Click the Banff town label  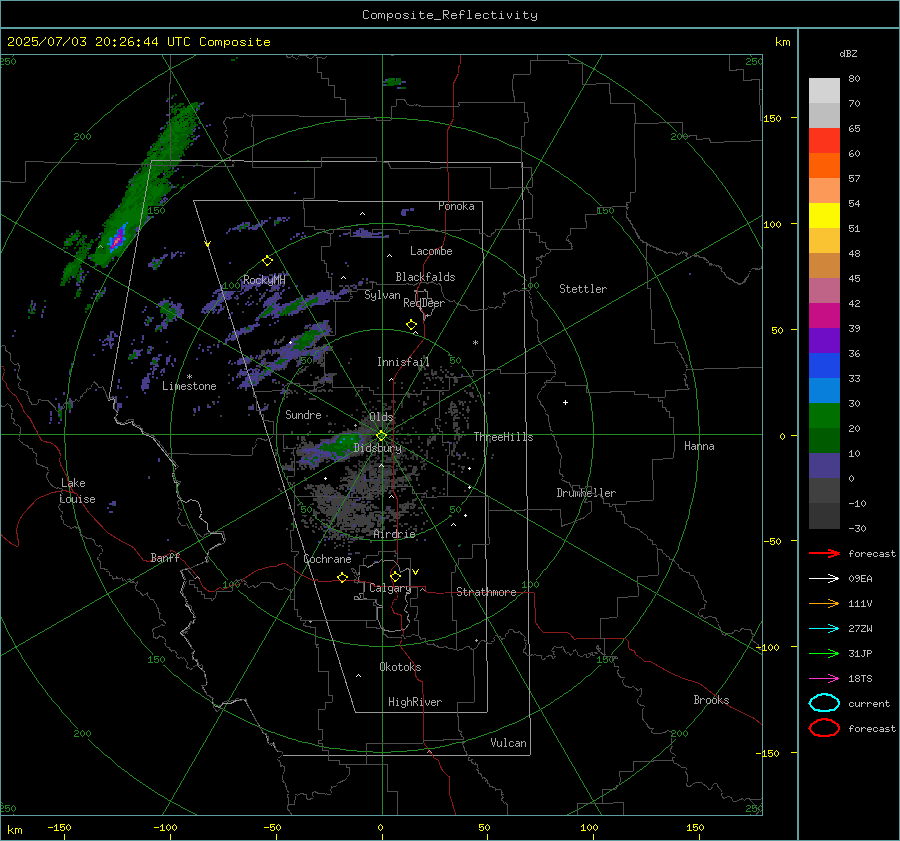click(165, 558)
